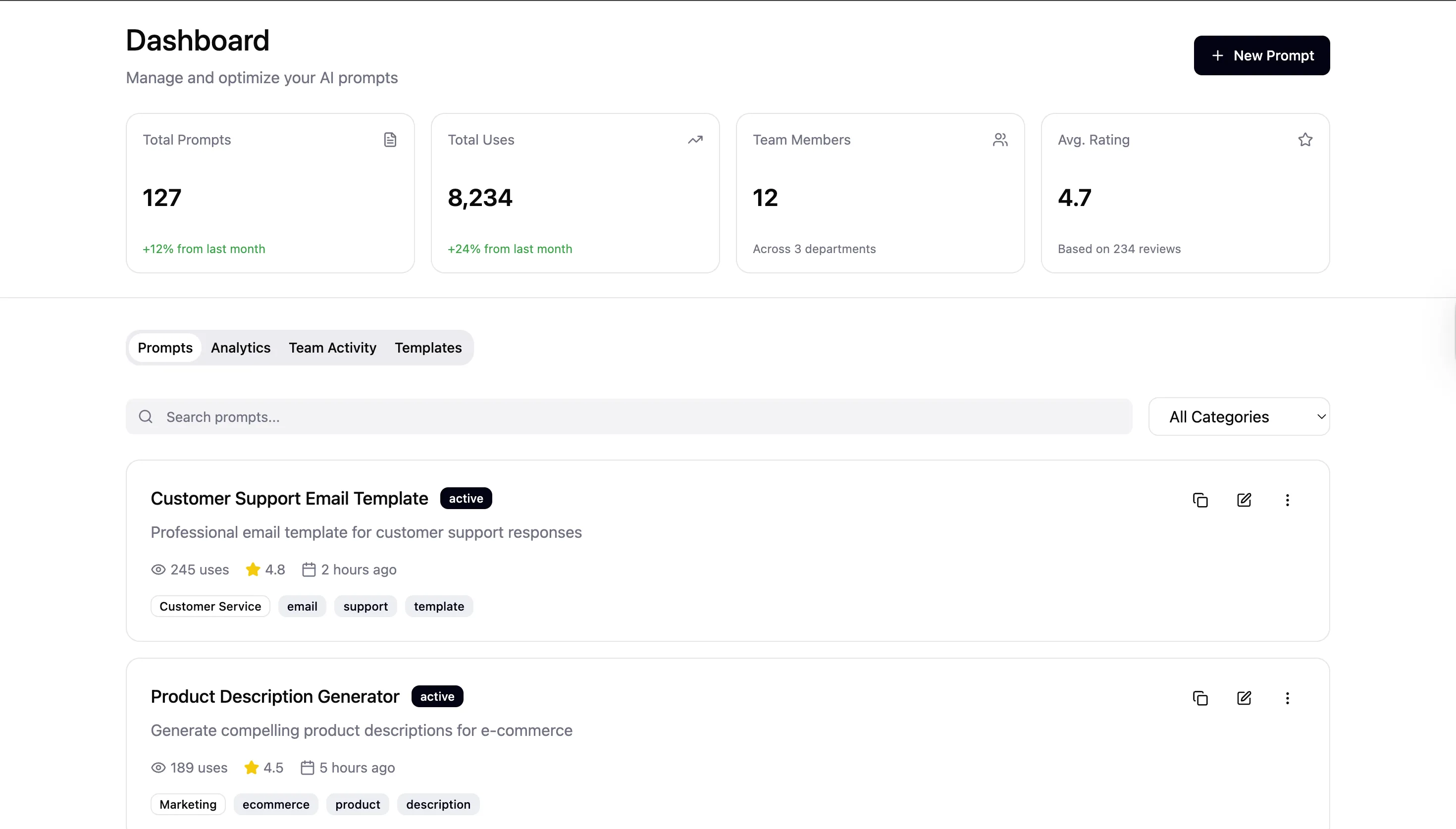Click the star icon on Avg. Rating card
Screen dimensions: 1456x829
1305,139
